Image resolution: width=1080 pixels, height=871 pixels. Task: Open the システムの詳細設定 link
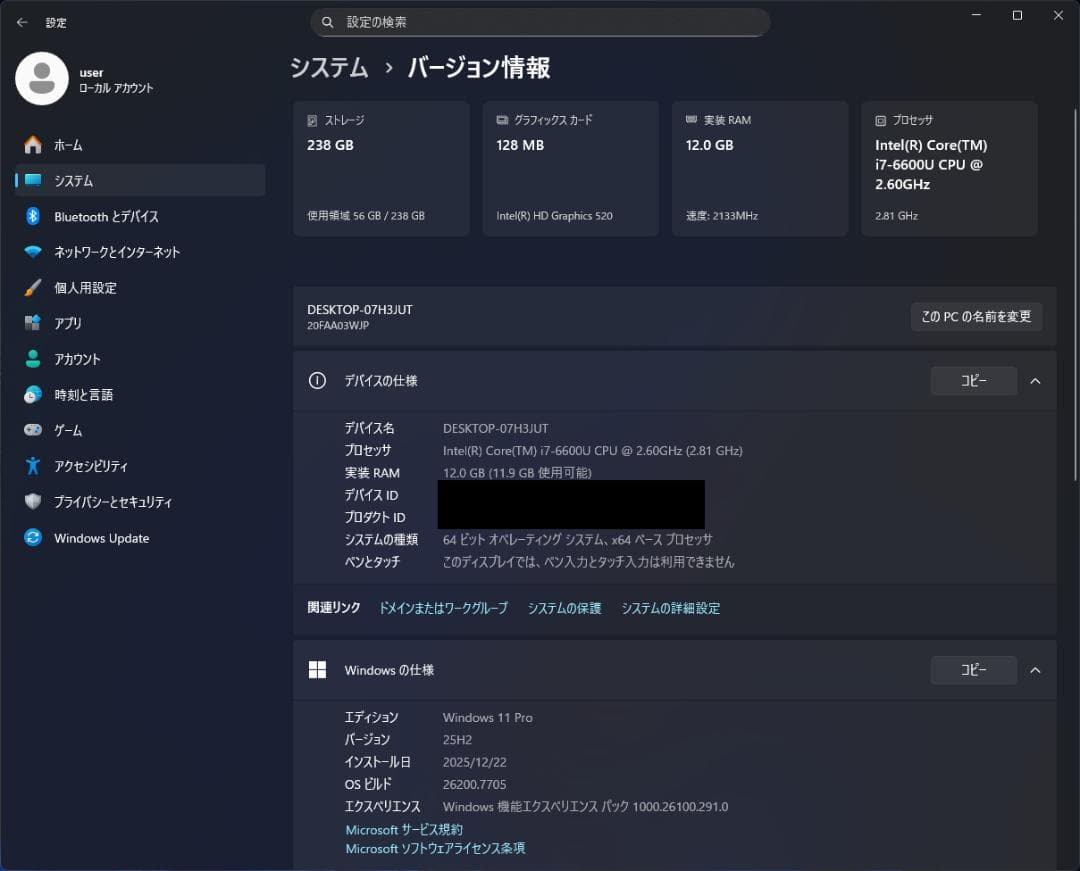672,608
